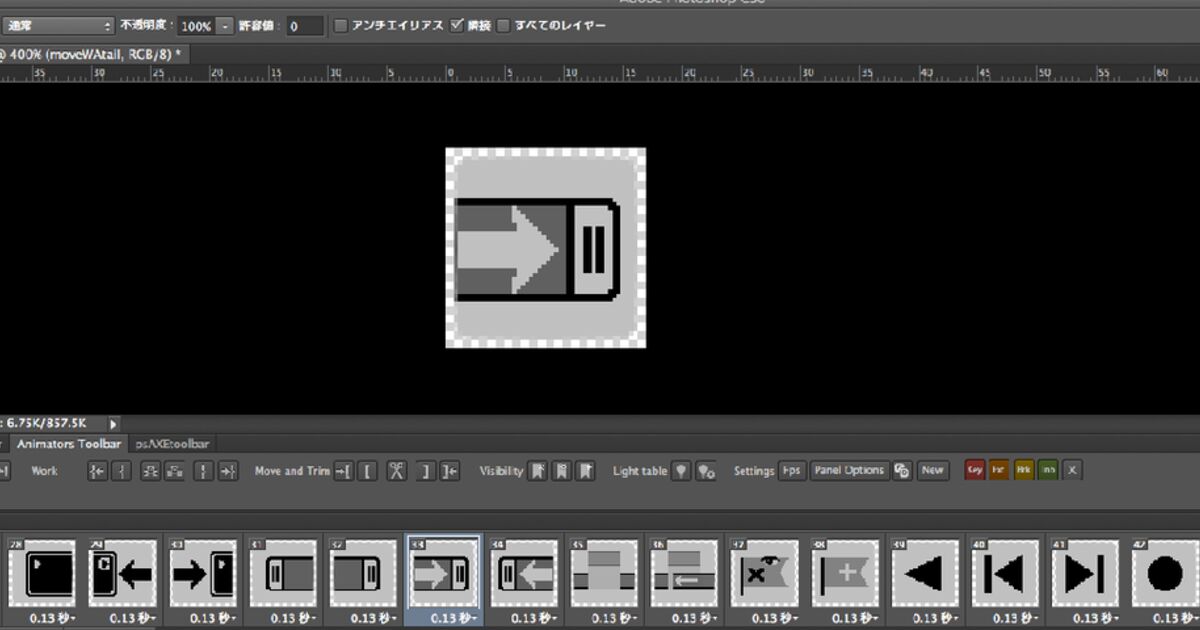Click the second light table bulb icon
The width and height of the screenshot is (1200, 630).
(706, 471)
